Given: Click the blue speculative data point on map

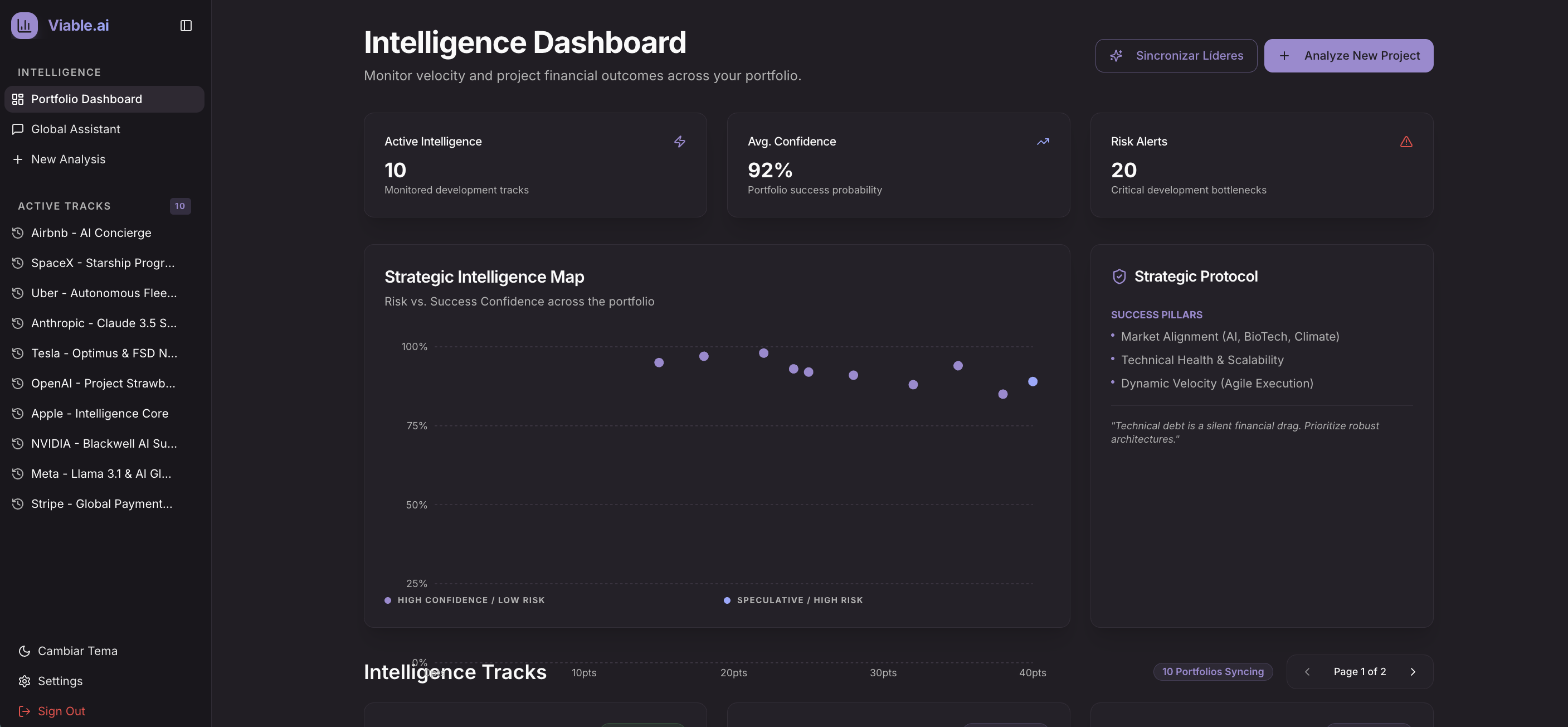Looking at the screenshot, I should click(1033, 382).
